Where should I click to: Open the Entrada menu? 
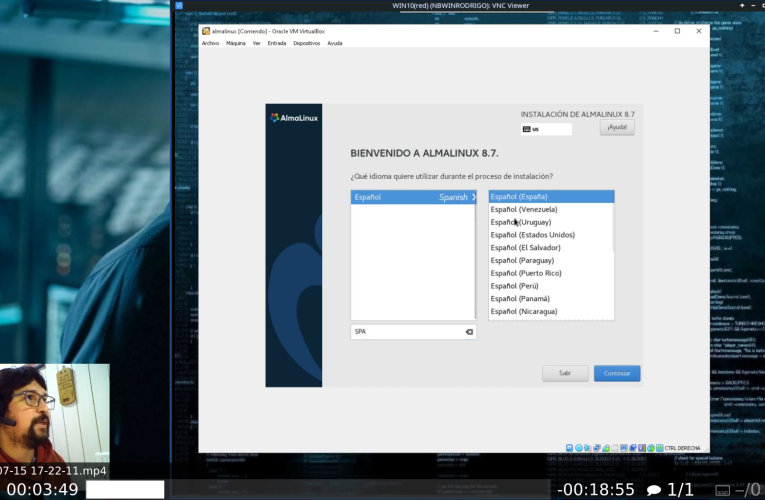pyautogui.click(x=277, y=43)
